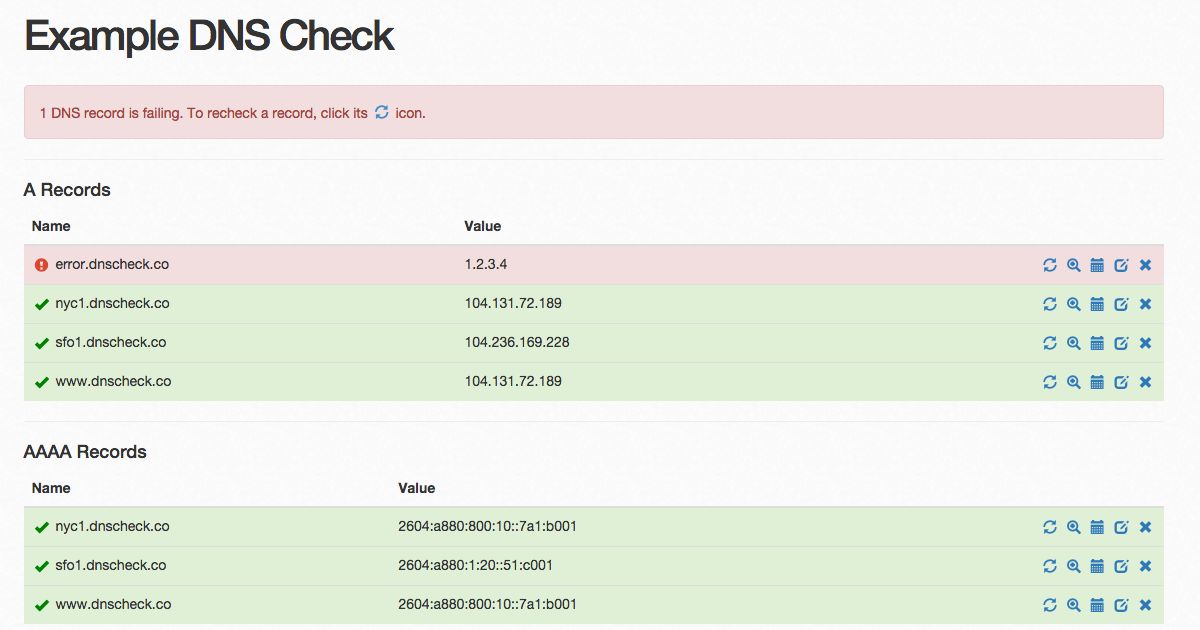1200x630 pixels.
Task: Open history calendar for nyc1.dnscheck.co AAAA record
Action: (x=1098, y=527)
